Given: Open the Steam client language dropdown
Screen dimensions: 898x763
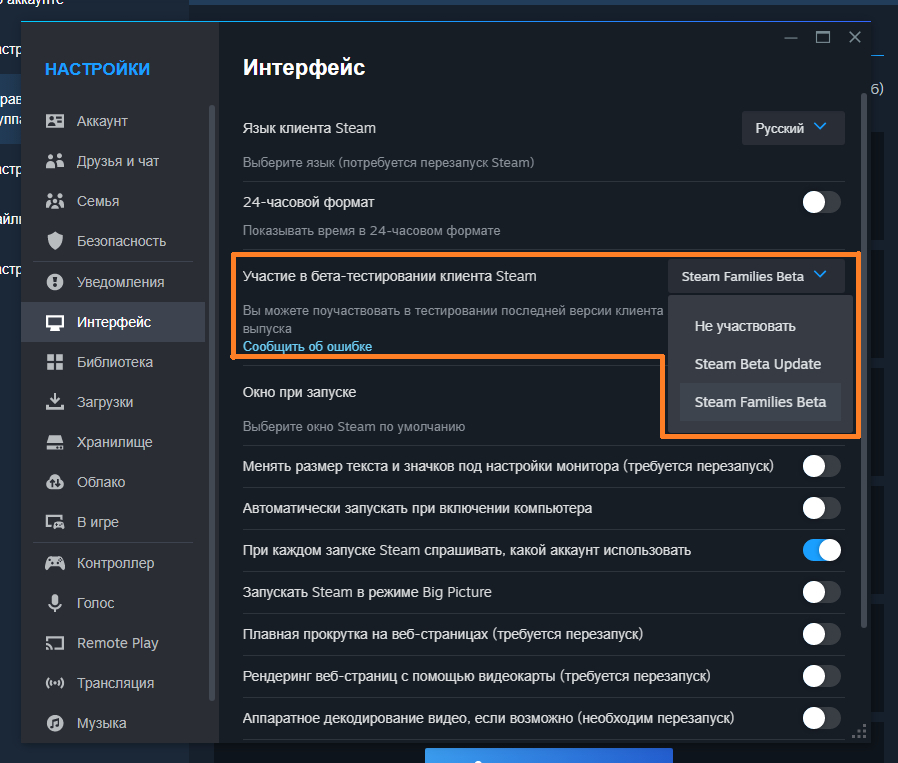Looking at the screenshot, I should coord(793,128).
